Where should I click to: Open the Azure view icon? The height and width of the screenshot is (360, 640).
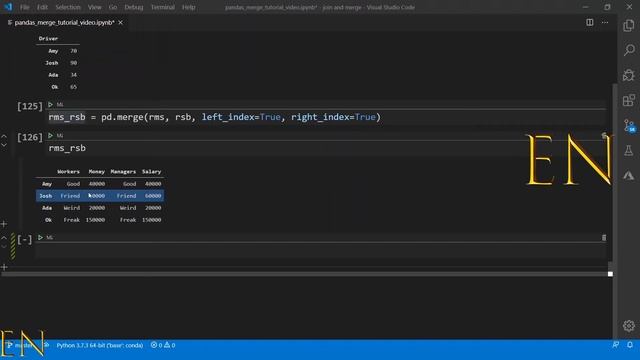(x=629, y=176)
